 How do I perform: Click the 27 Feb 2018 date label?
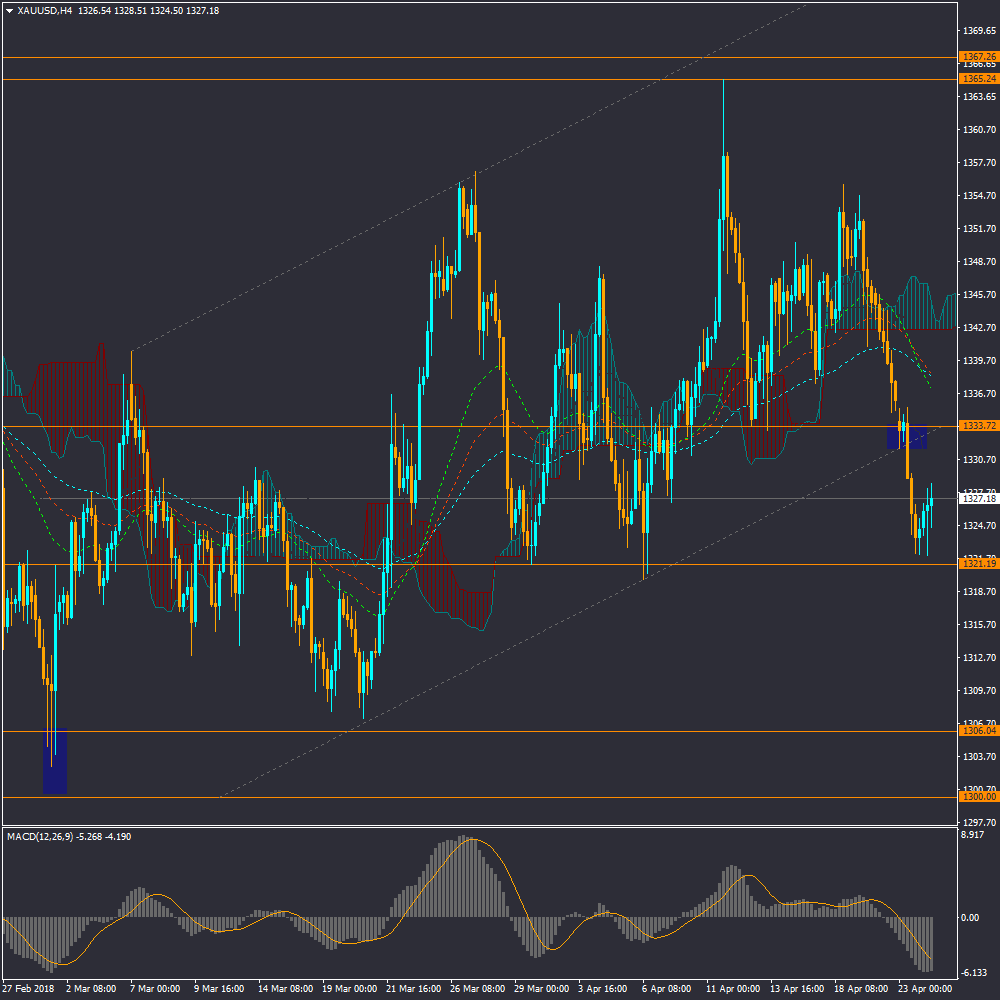pyautogui.click(x=28, y=988)
